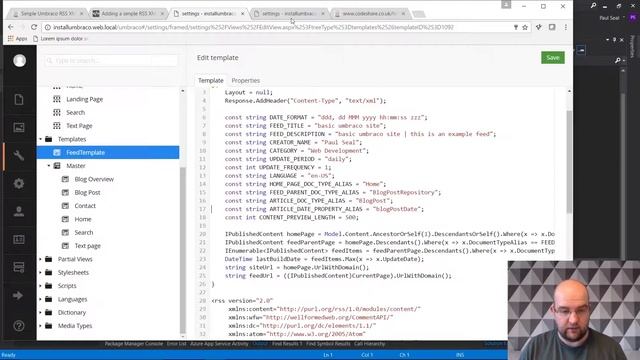Click the green Save button

coord(553,58)
